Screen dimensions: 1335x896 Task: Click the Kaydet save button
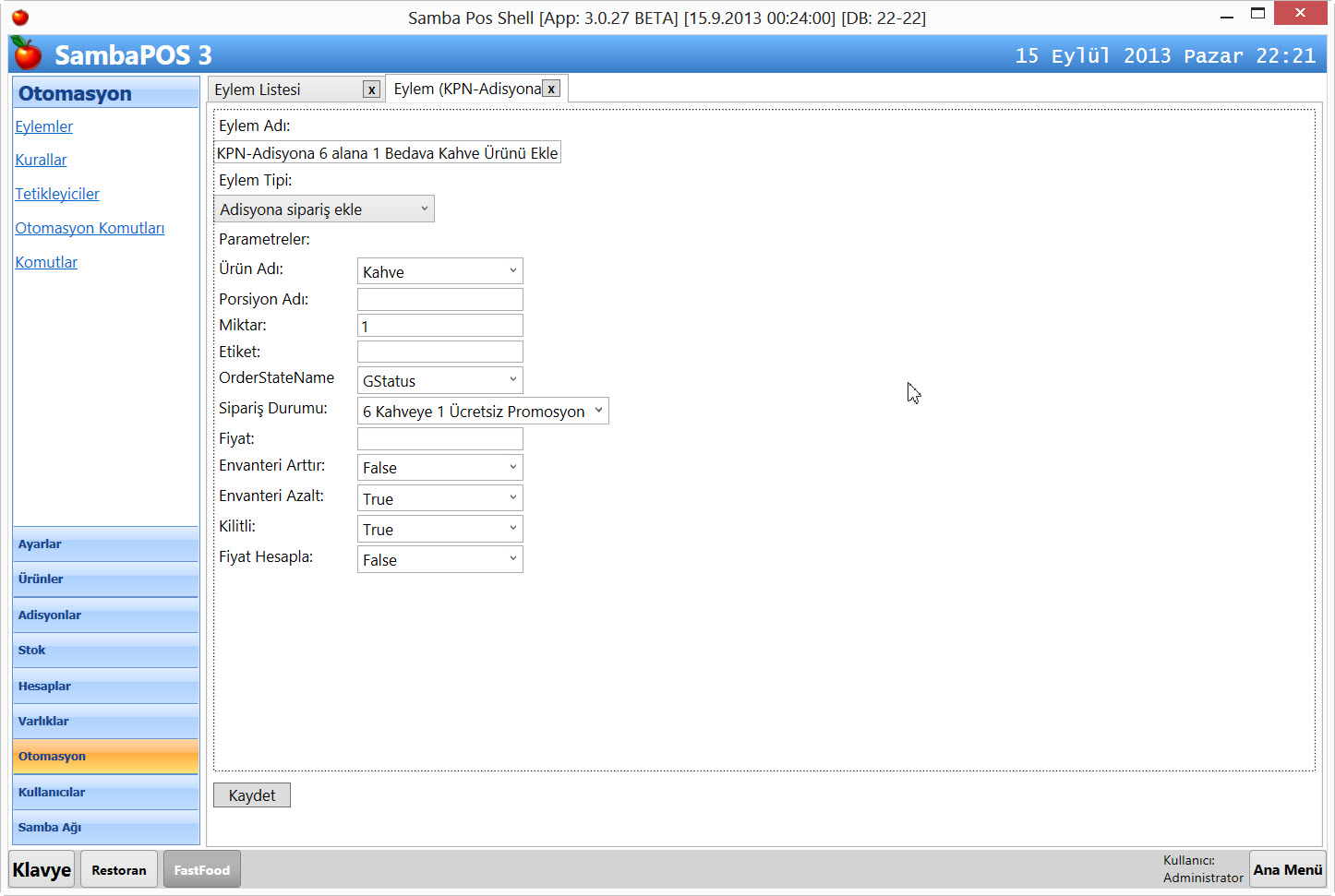(x=252, y=795)
